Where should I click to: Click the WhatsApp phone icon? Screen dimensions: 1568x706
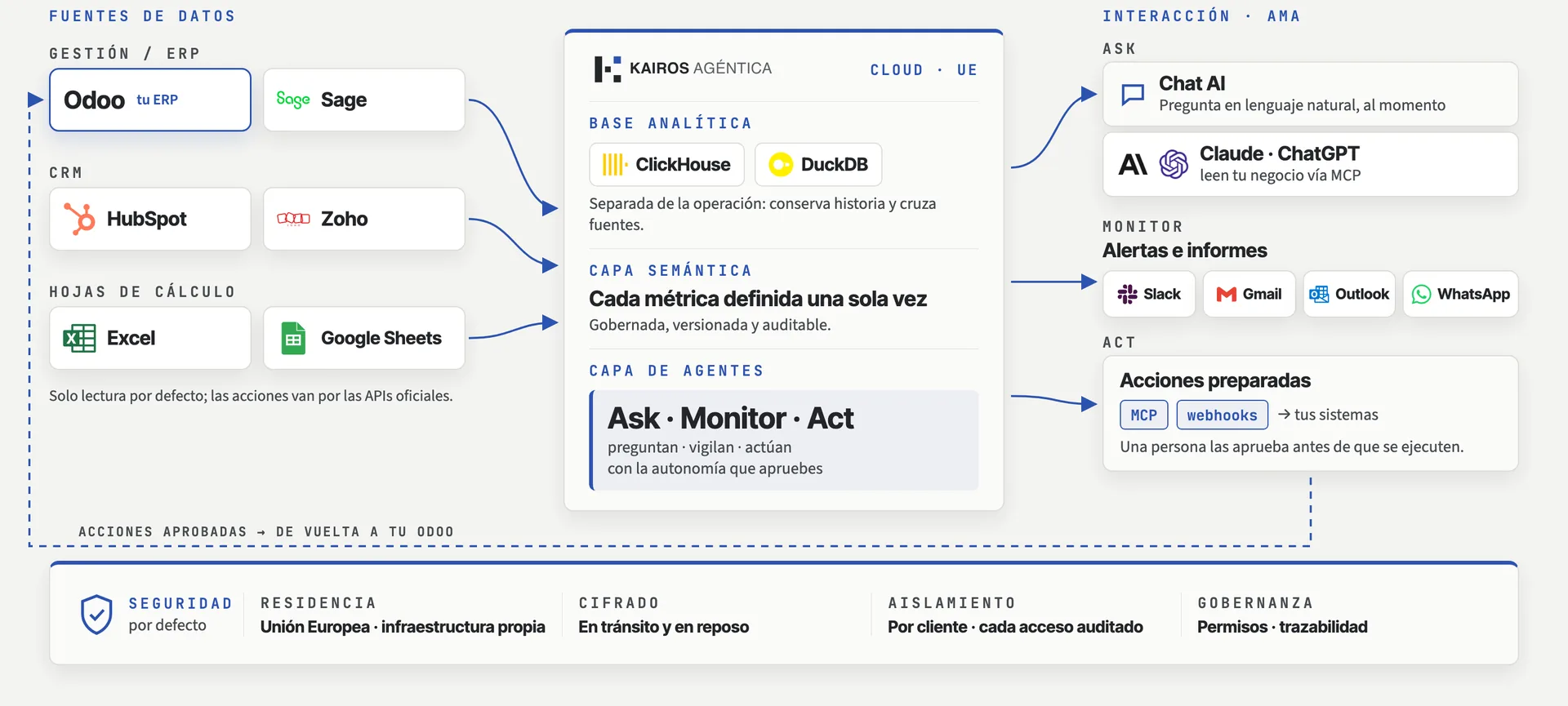(1422, 294)
